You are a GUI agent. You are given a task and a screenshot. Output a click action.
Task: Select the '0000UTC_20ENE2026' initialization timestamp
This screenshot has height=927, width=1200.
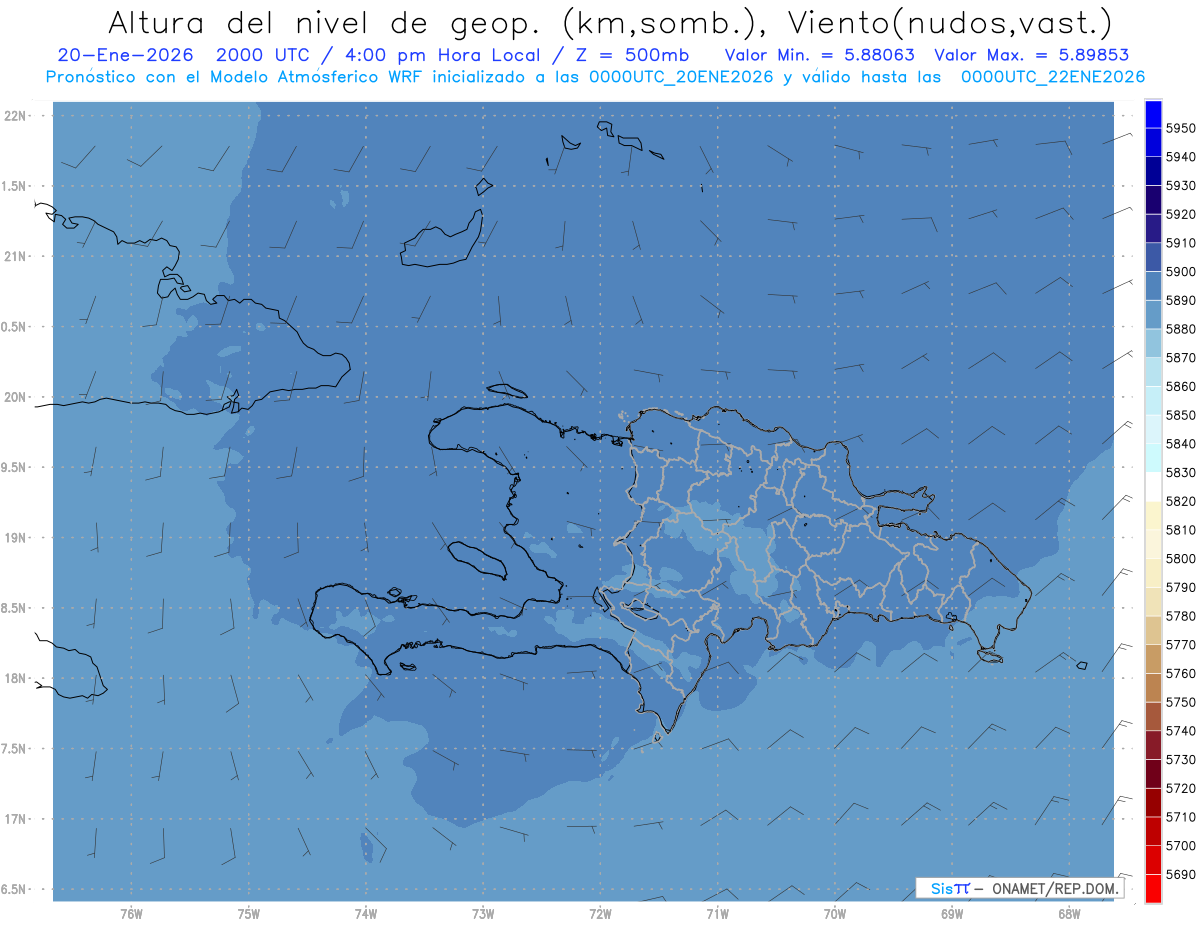click(x=681, y=77)
